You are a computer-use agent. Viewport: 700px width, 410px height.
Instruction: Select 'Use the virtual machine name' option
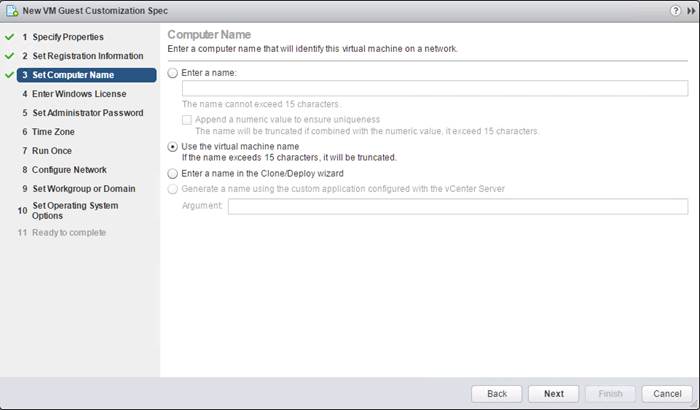coord(173,146)
